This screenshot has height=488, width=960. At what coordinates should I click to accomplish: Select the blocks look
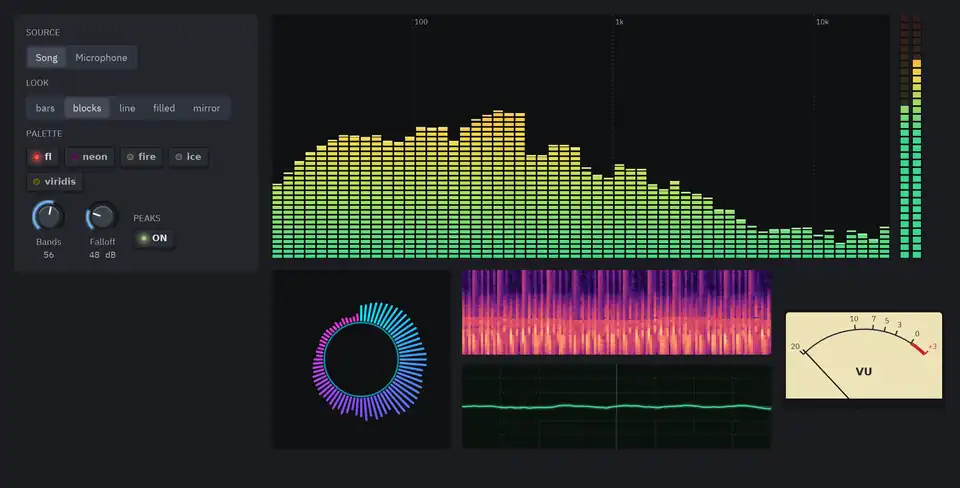(87, 108)
